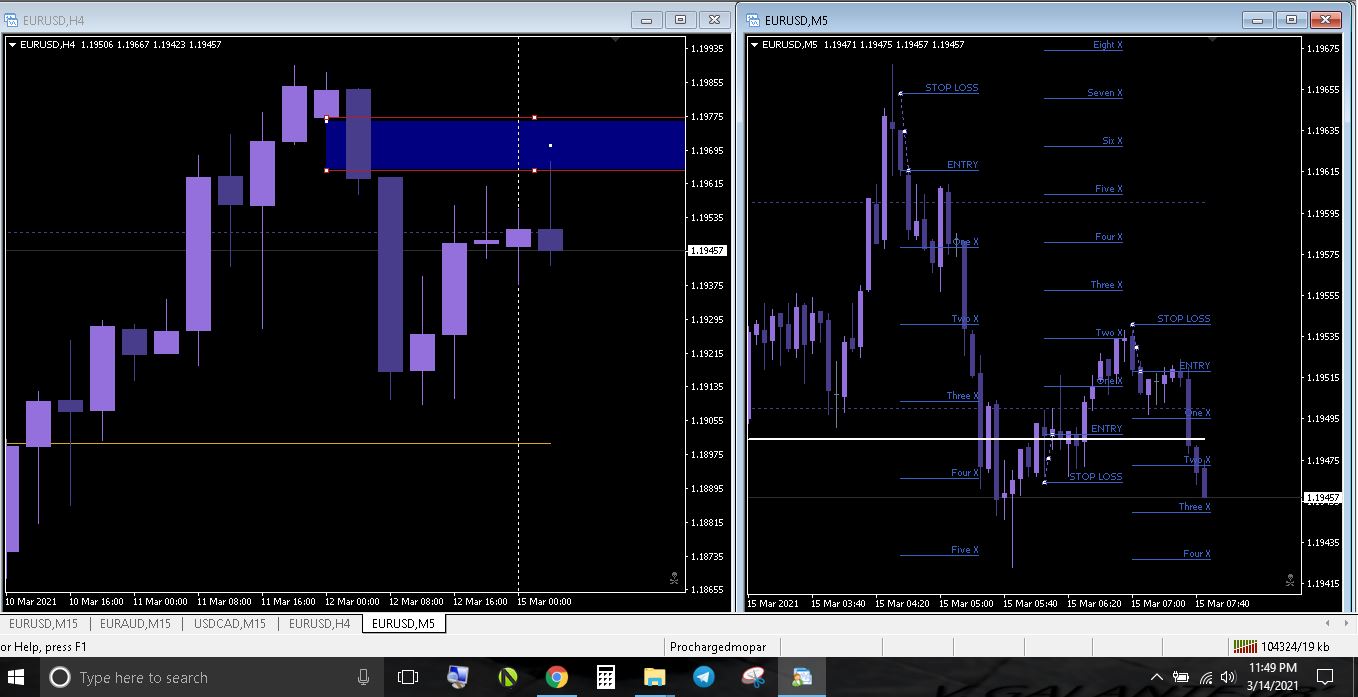Click the Eight X level label

[x=1107, y=45]
